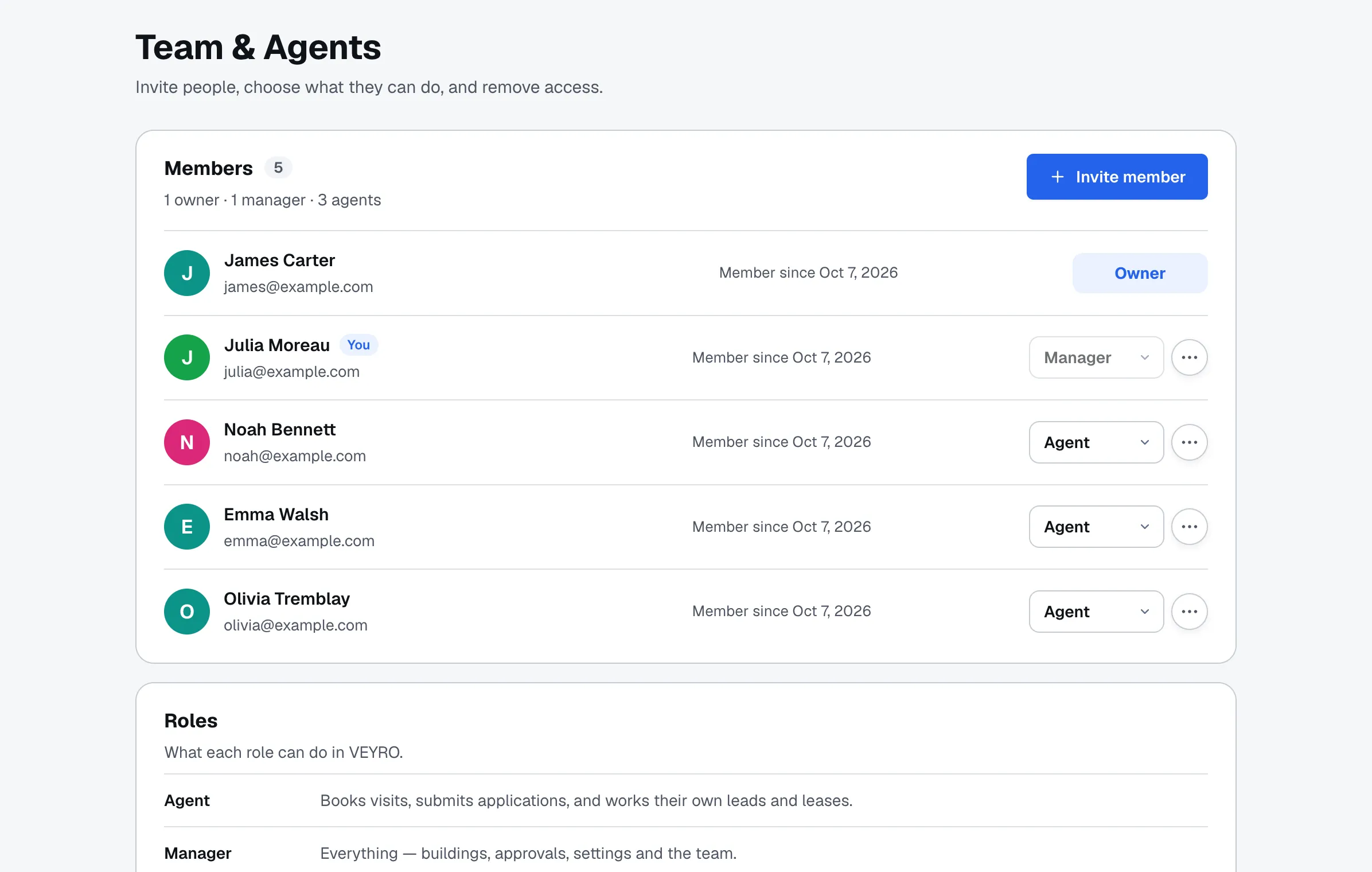The image size is (1372, 872).
Task: Click Noah Bennett's pink avatar
Action: 187,442
